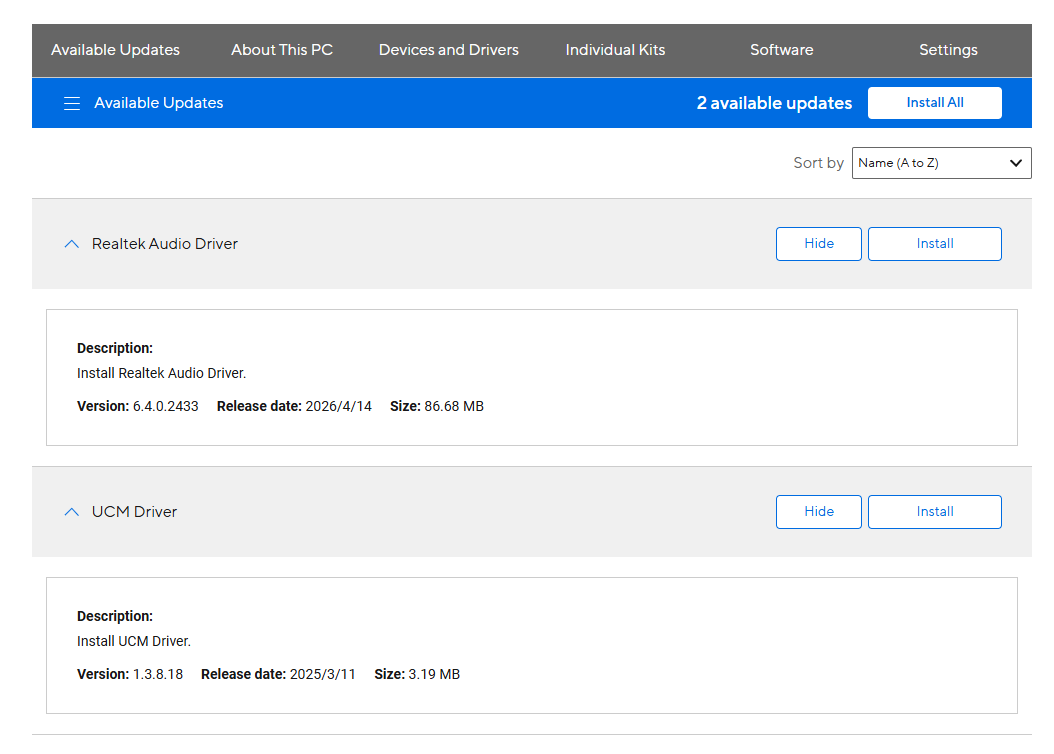This screenshot has height=754, width=1054.
Task: Click Install All button
Action: (x=934, y=103)
